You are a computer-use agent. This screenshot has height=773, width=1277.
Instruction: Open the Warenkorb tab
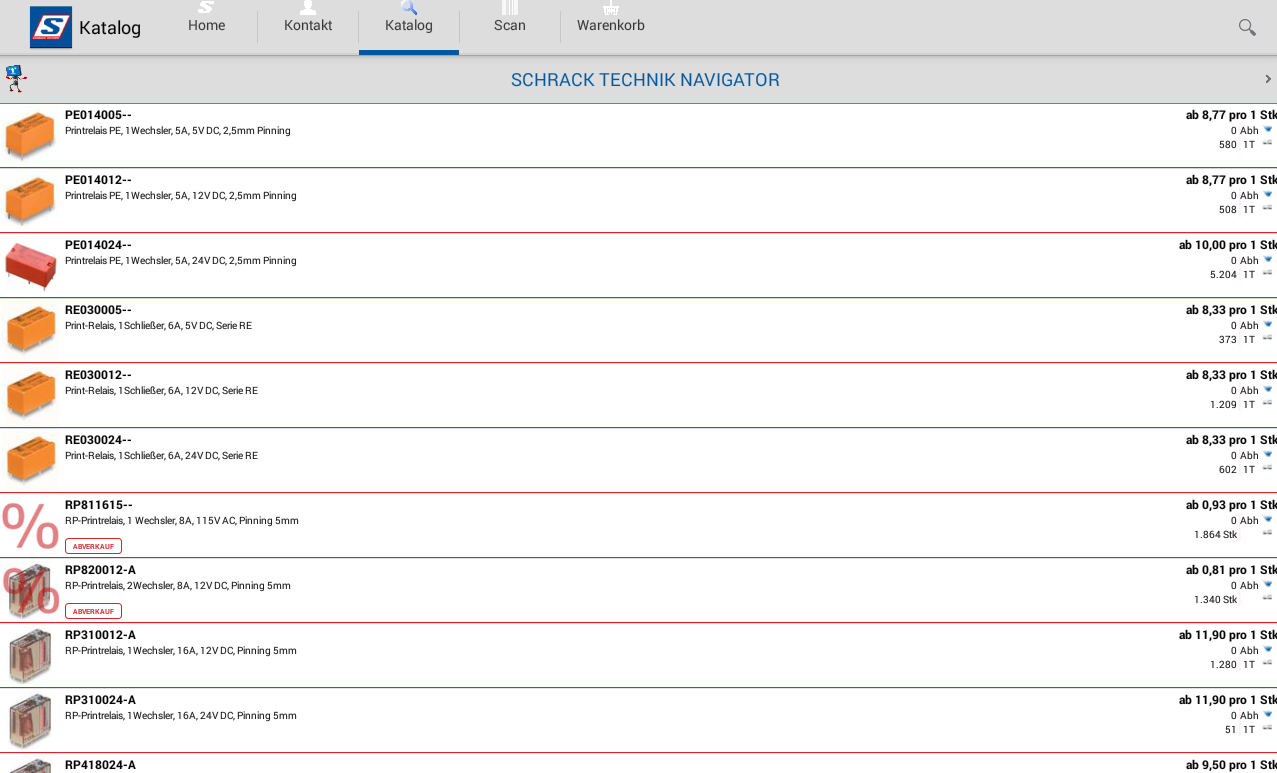pyautogui.click(x=611, y=27)
